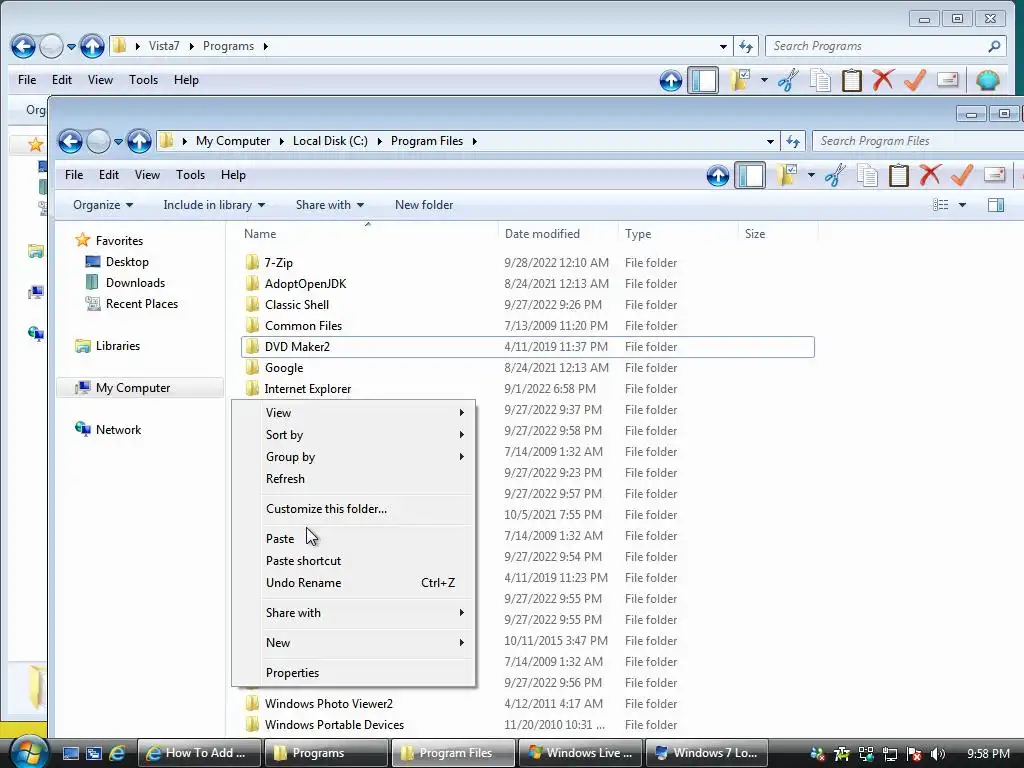The width and height of the screenshot is (1024, 768).
Task: Click Show Desktop icon on taskbar
Action: [x=71, y=753]
